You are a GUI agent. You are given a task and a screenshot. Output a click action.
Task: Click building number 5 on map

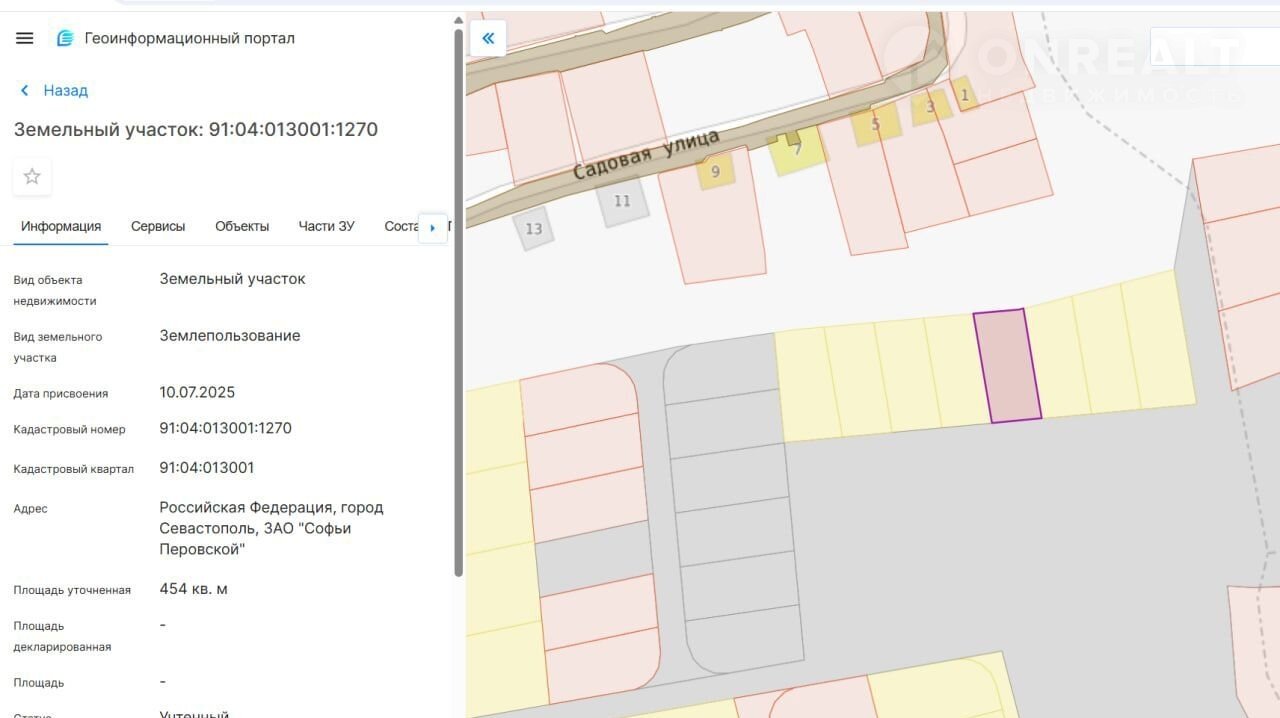[875, 125]
